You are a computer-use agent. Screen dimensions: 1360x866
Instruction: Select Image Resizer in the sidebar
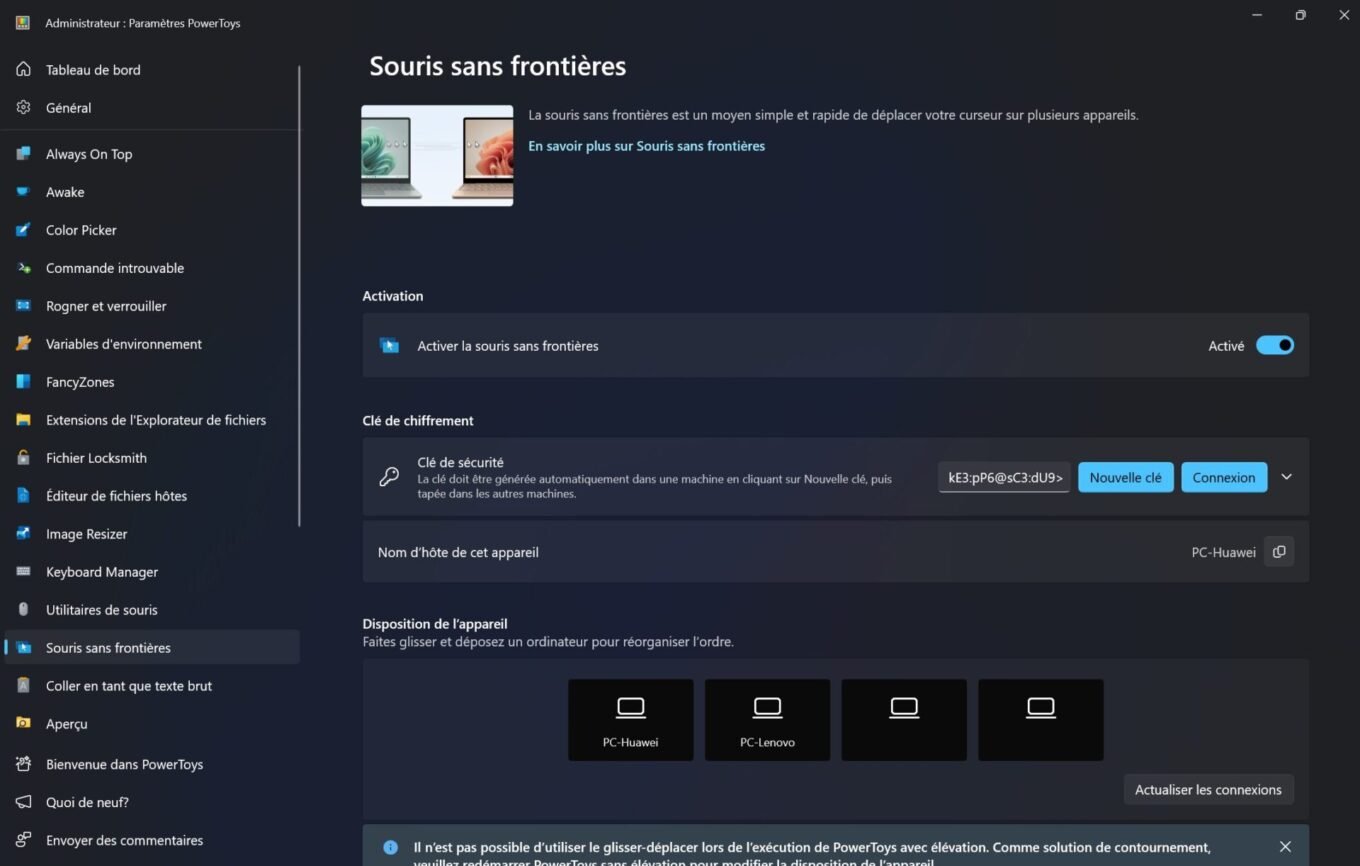coord(152,534)
